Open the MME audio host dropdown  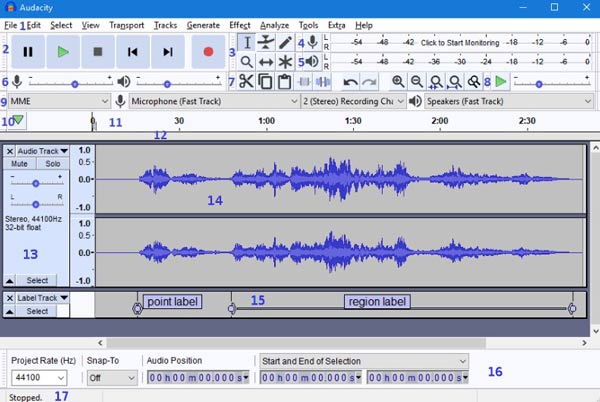(58, 101)
